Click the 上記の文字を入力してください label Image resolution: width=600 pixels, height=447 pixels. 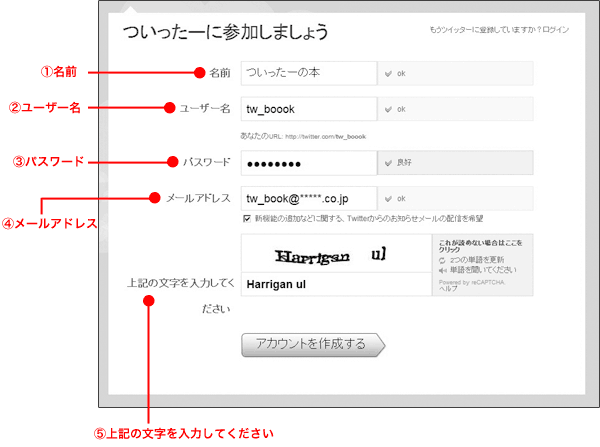point(180,295)
